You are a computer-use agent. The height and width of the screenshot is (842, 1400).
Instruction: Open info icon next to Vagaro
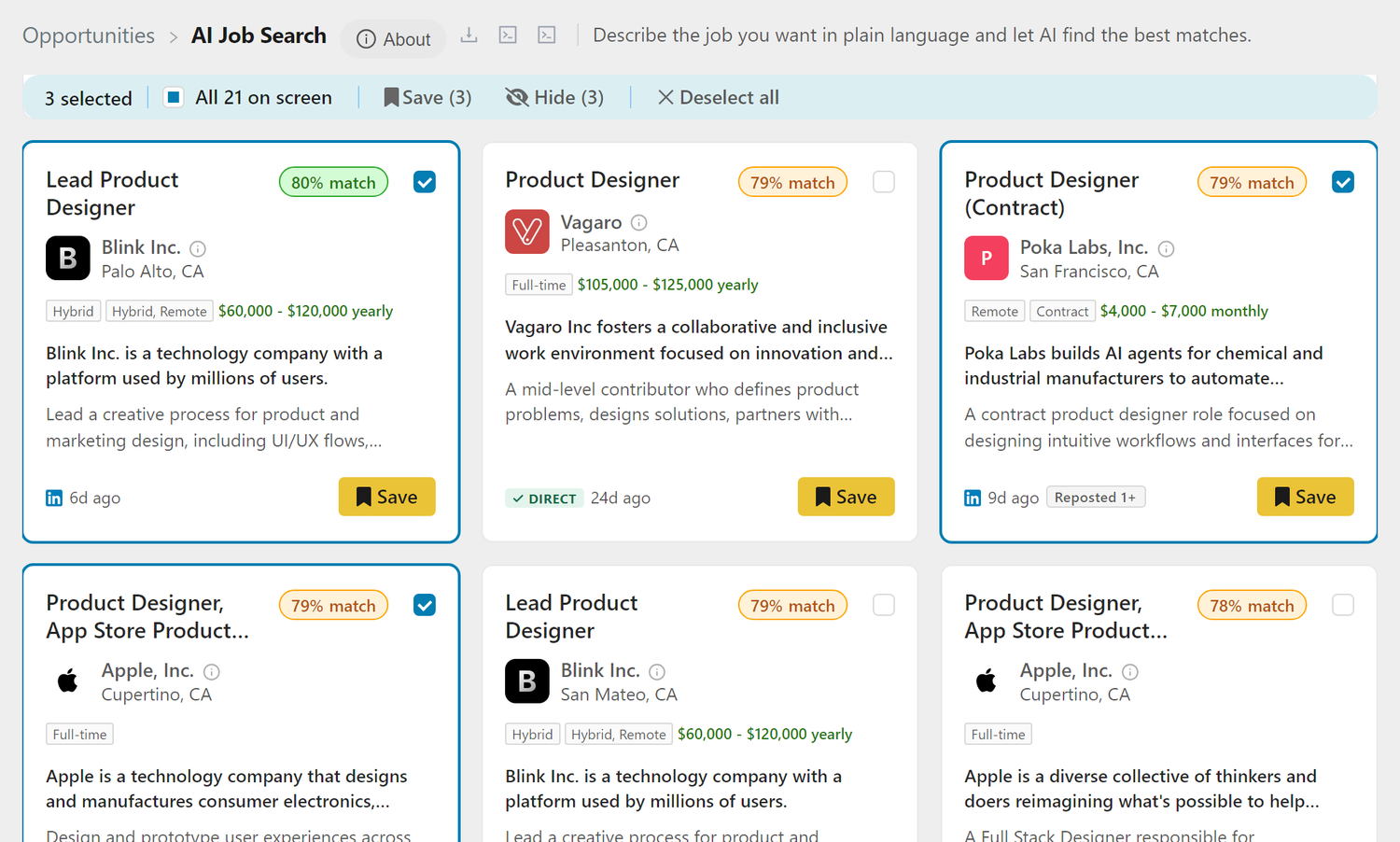pos(639,222)
